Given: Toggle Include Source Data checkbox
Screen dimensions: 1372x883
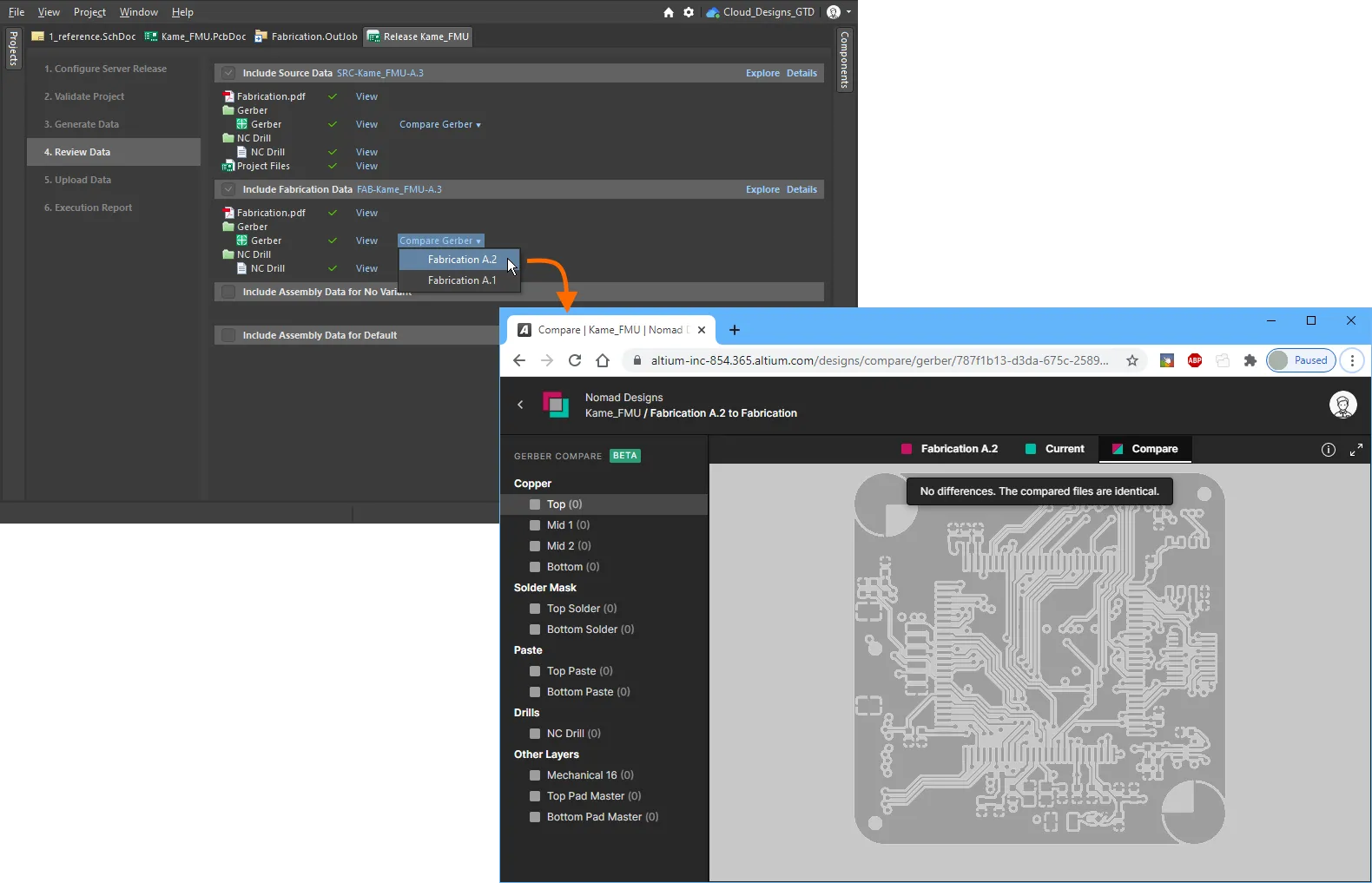Looking at the screenshot, I should tap(228, 73).
